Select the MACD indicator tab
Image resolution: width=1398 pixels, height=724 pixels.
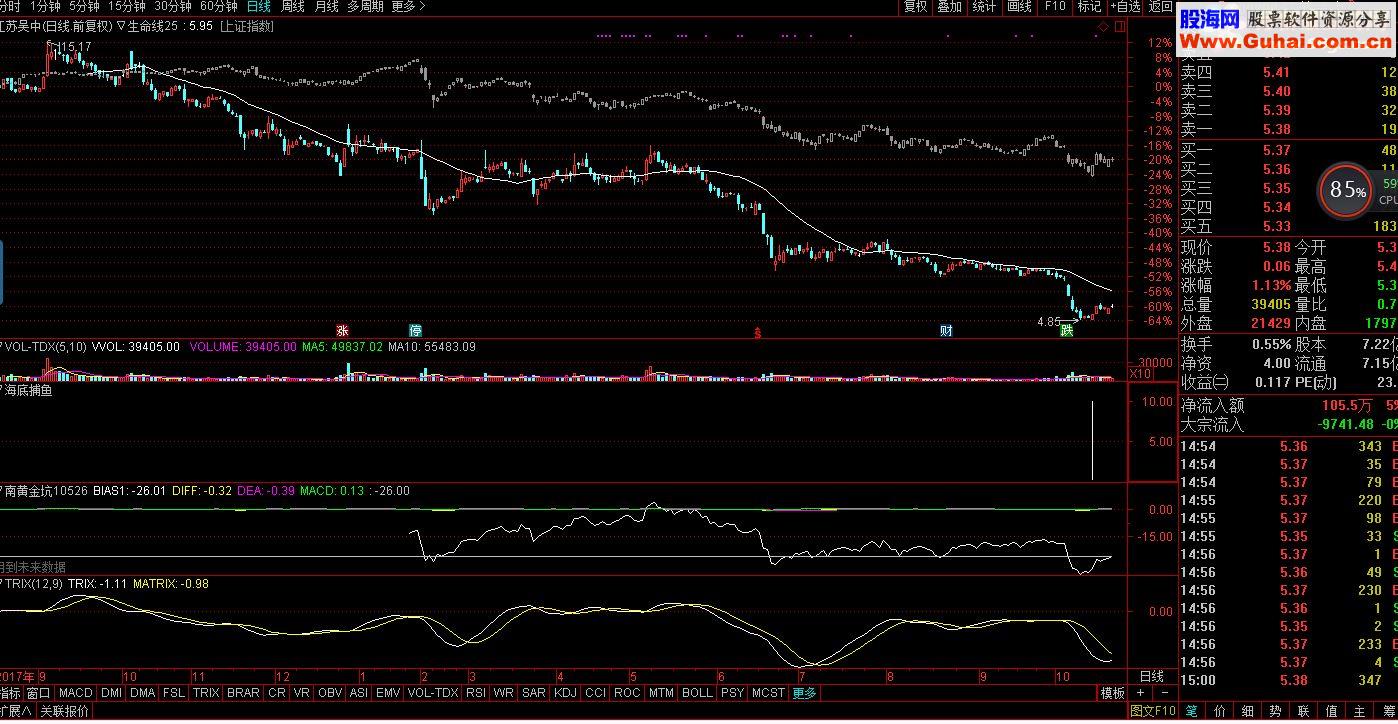[75, 692]
